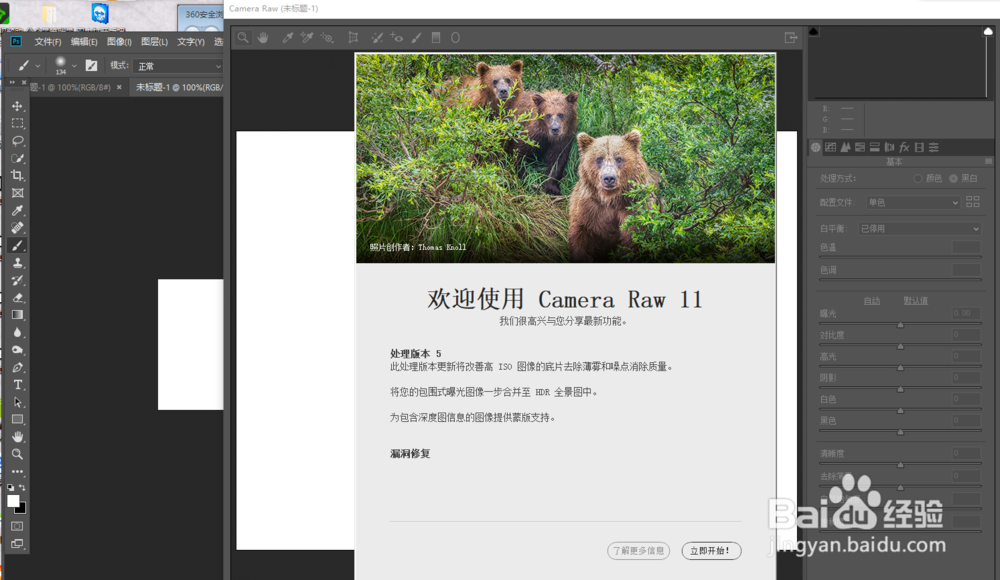Select the White Balance eyedropper tool

coord(288,37)
